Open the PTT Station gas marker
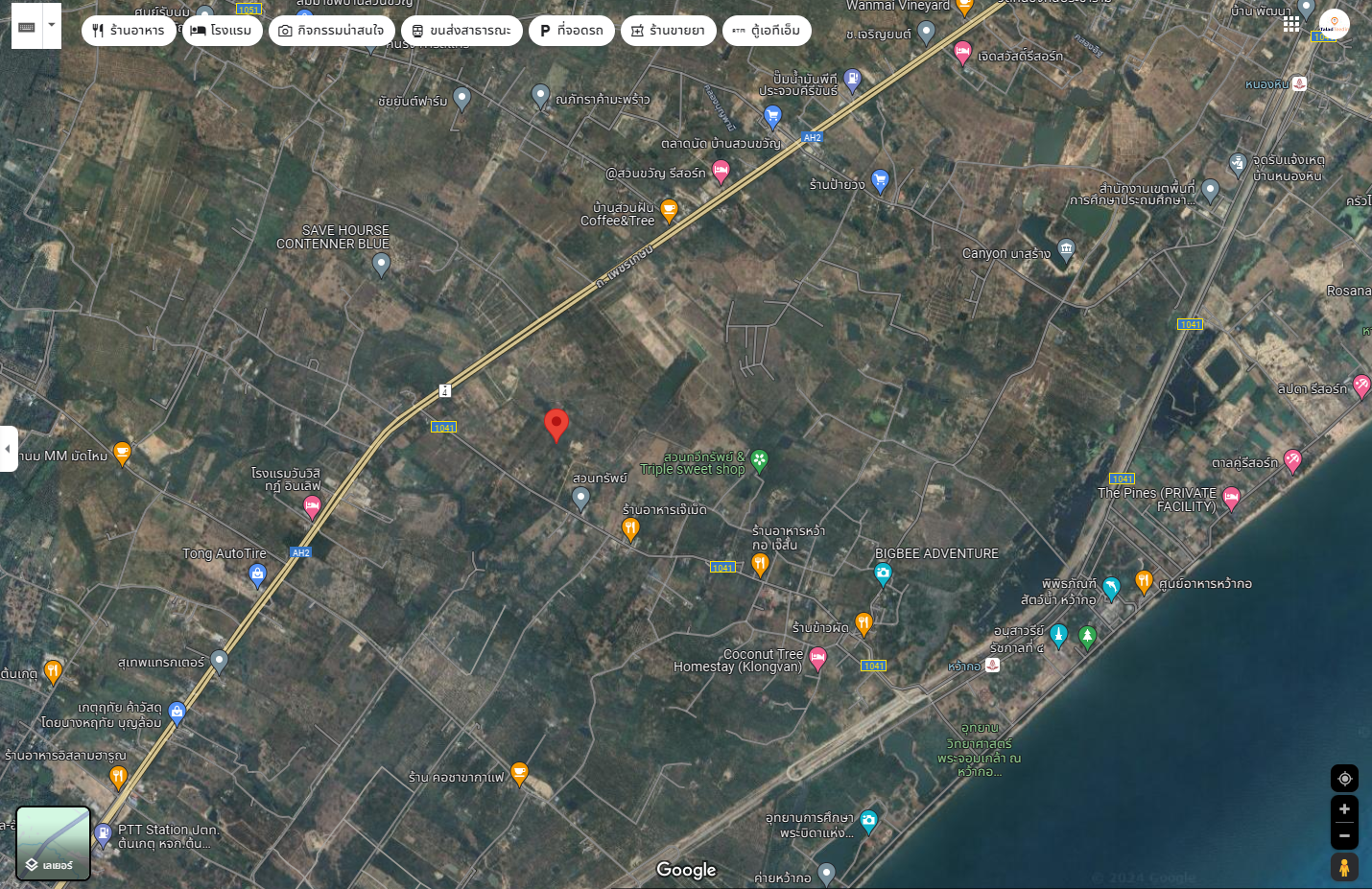 tap(104, 834)
